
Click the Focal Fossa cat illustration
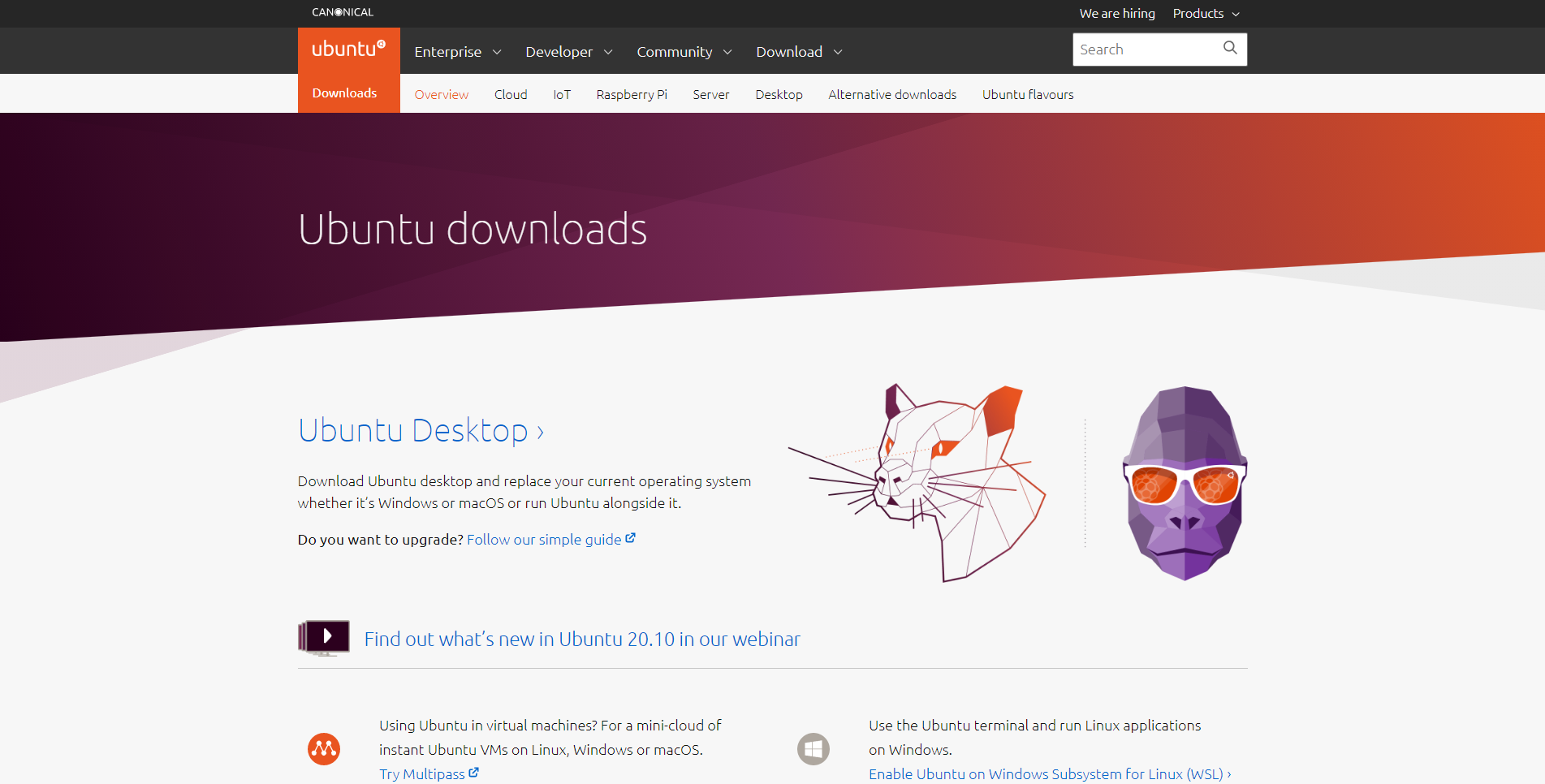pos(917,483)
